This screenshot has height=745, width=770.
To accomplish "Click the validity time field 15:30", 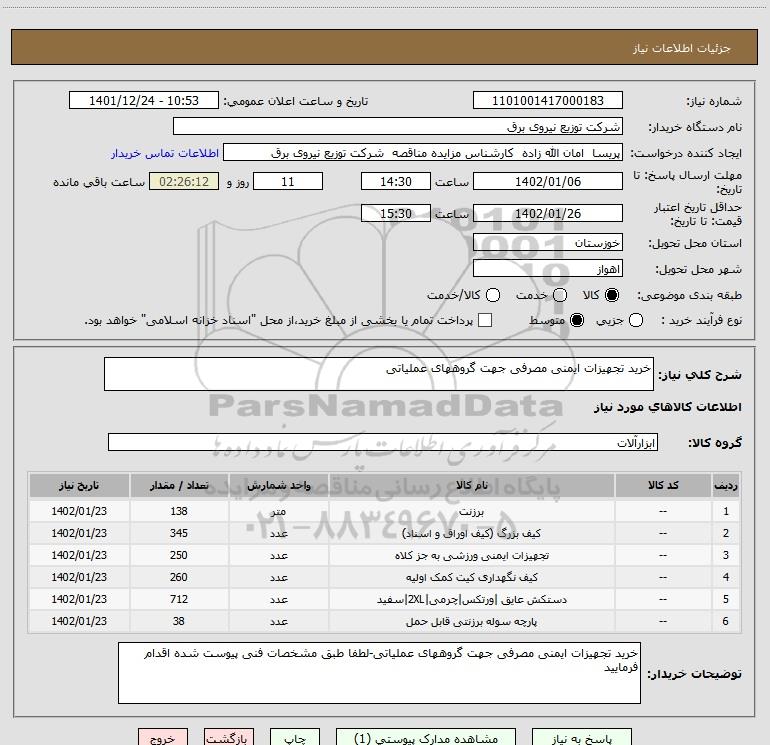I will (x=396, y=214).
